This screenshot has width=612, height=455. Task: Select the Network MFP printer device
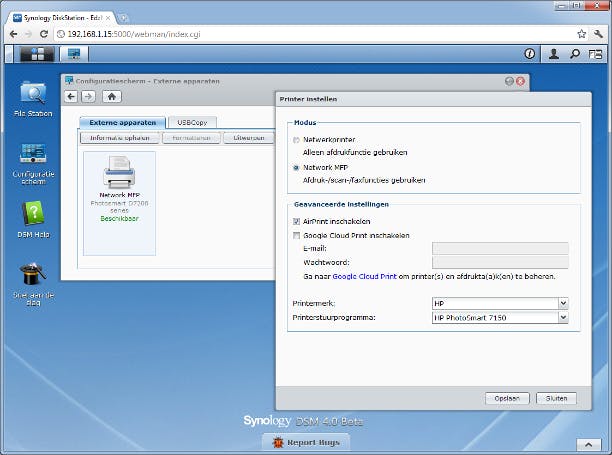click(x=119, y=203)
